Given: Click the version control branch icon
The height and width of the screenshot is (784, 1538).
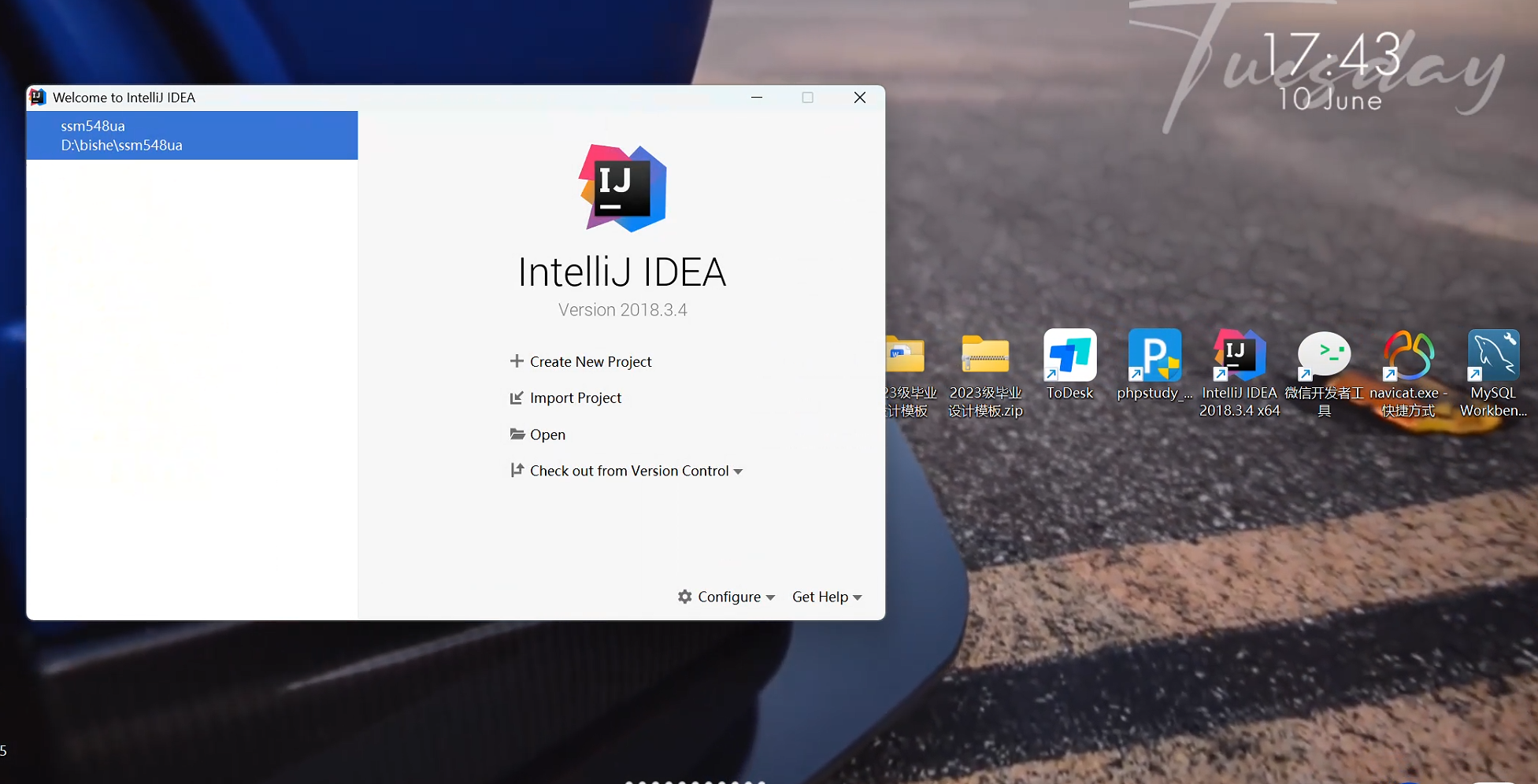Looking at the screenshot, I should tap(517, 470).
